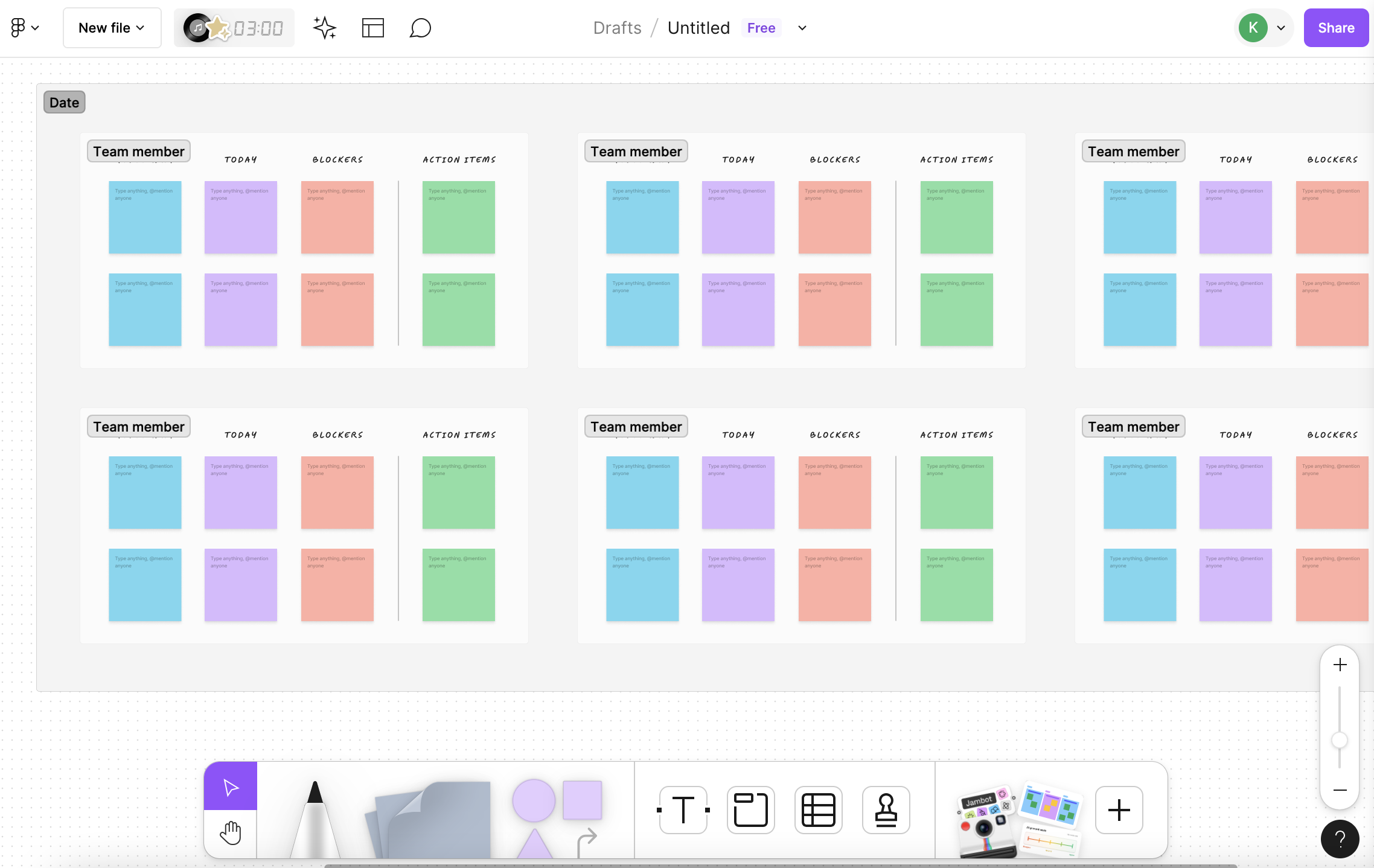Start the 03:00 timer
Image resolution: width=1374 pixels, height=868 pixels.
coord(258,28)
